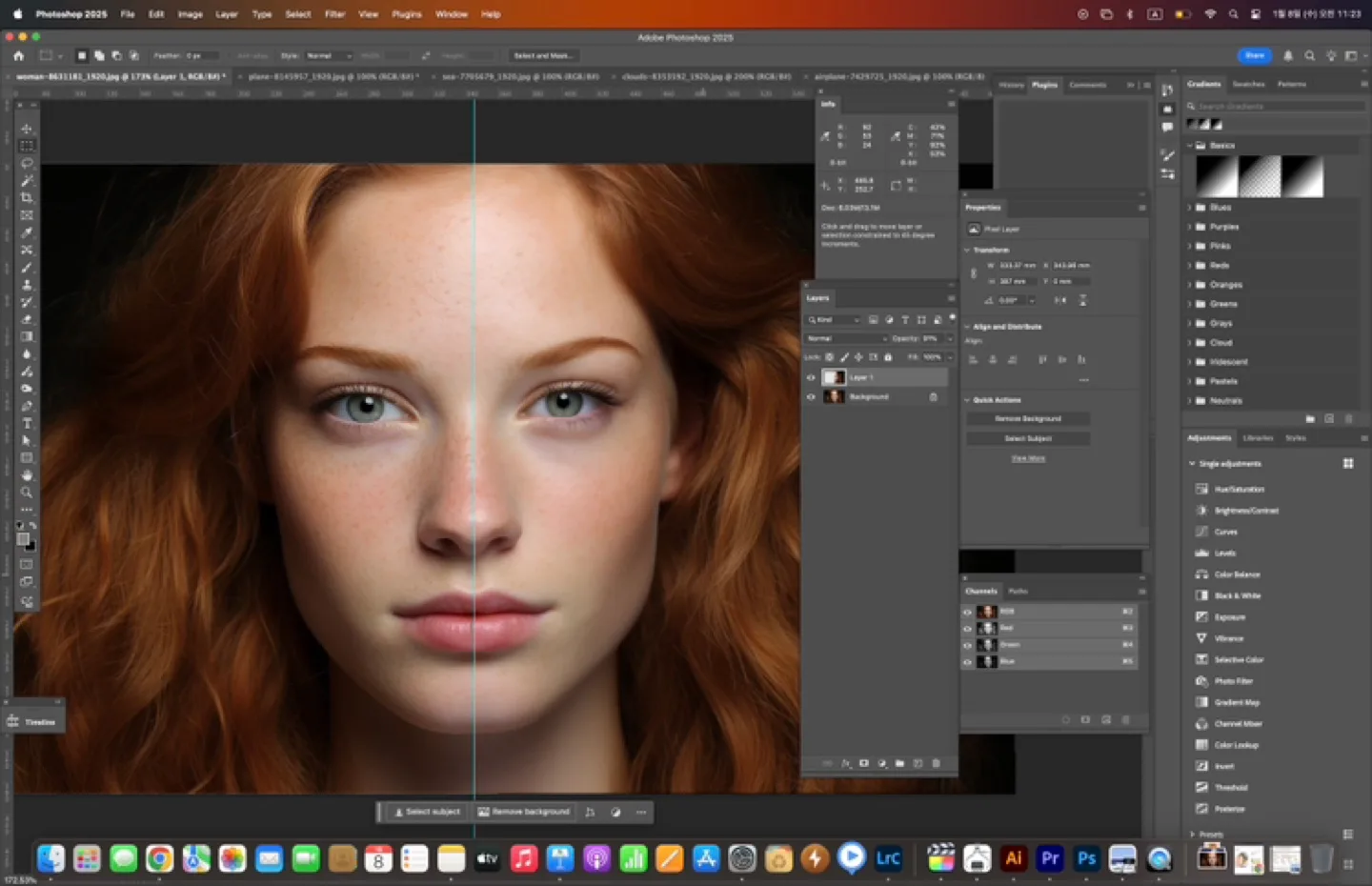Click Select subject in contextual task bar

click(x=427, y=812)
